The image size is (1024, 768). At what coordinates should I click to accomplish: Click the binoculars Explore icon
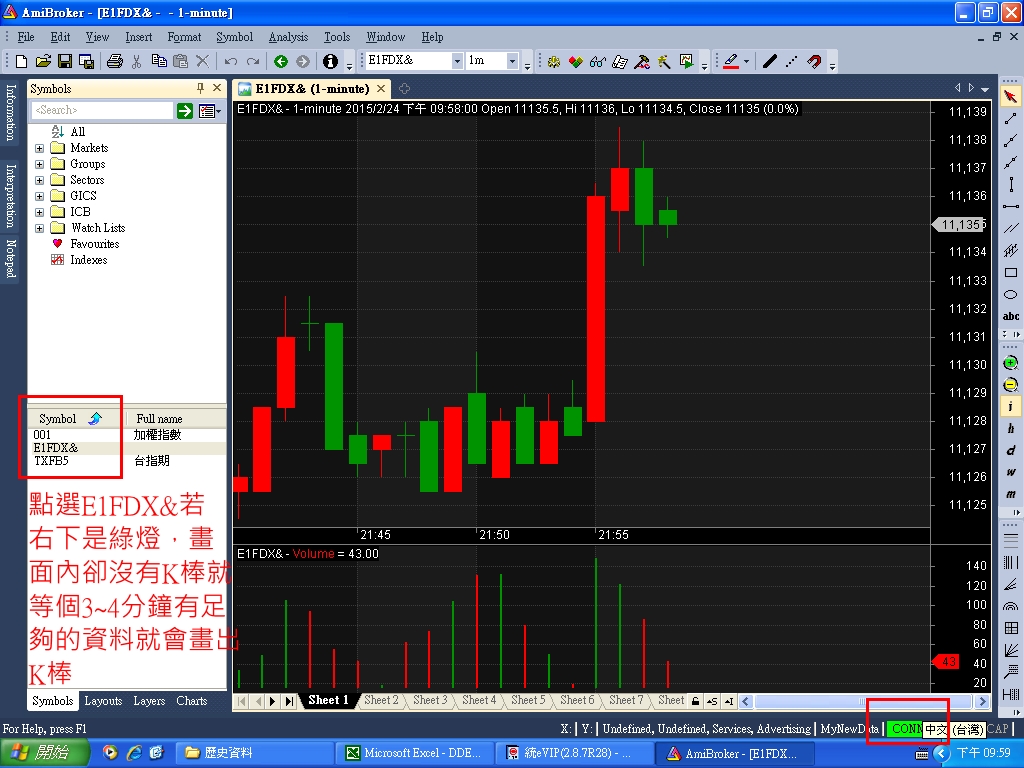pos(598,61)
